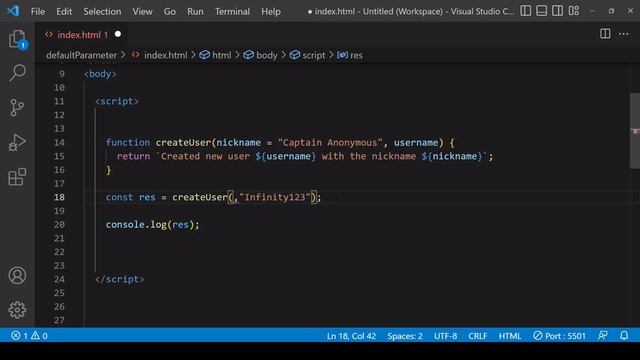
Task: Click line number 14 in gutter
Action: click(59, 142)
